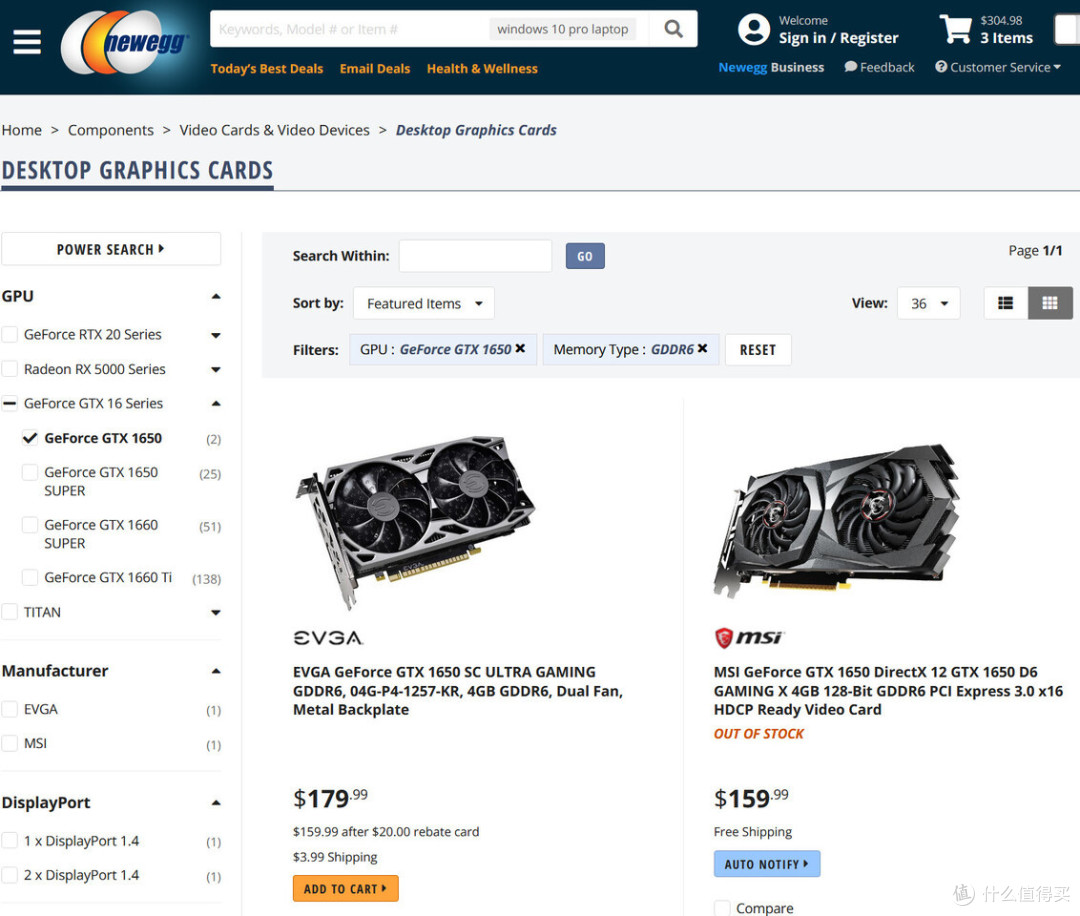Click Sign in / Register
1080x916 pixels.
[x=838, y=38]
